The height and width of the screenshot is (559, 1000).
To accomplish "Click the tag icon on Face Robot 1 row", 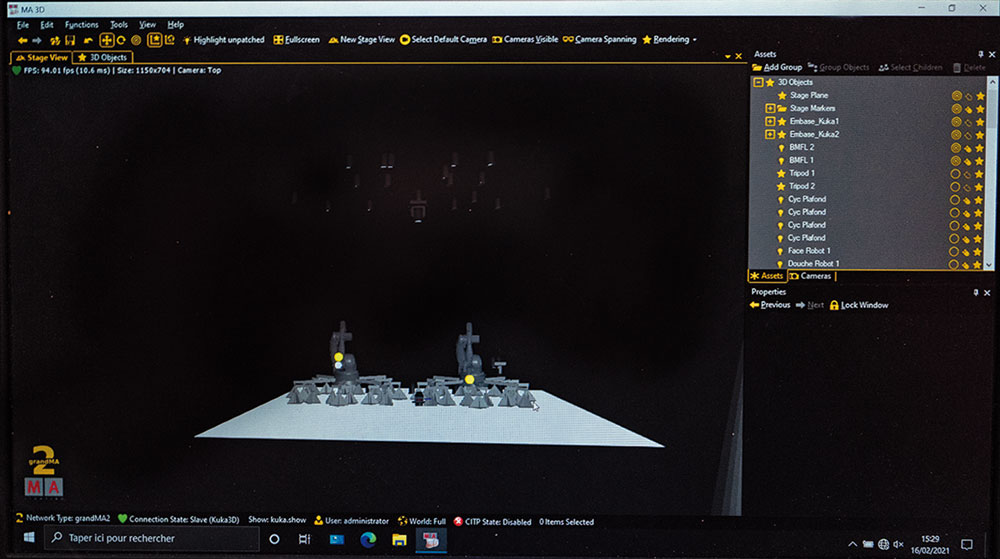I will pyautogui.click(x=967, y=251).
